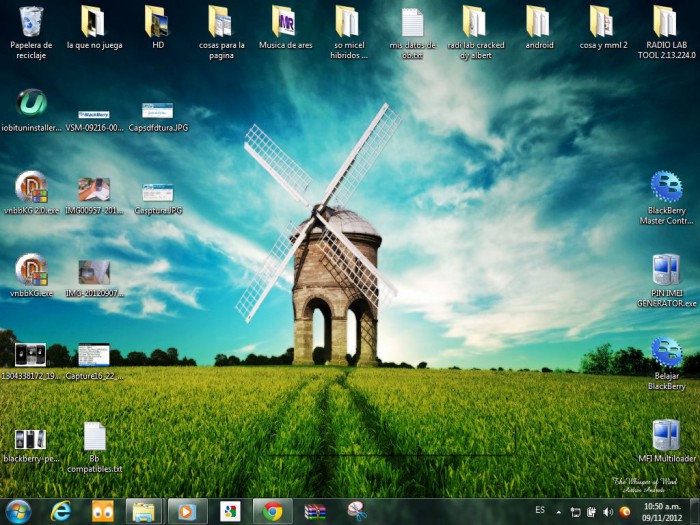This screenshot has height=525, width=700.
Task: Open the Windows Start menu
Action: click(x=18, y=511)
